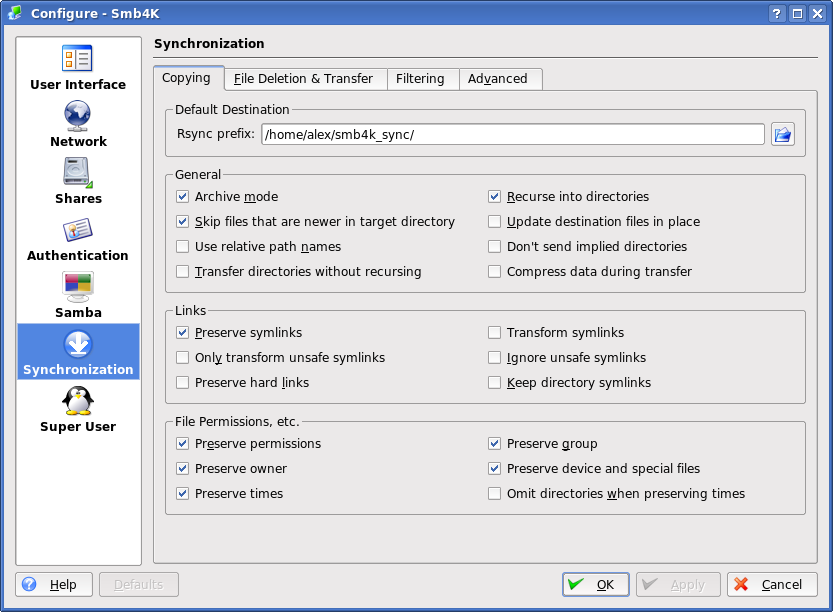This screenshot has width=833, height=612.
Task: Check Omit directories when preserving times
Action: click(494, 494)
